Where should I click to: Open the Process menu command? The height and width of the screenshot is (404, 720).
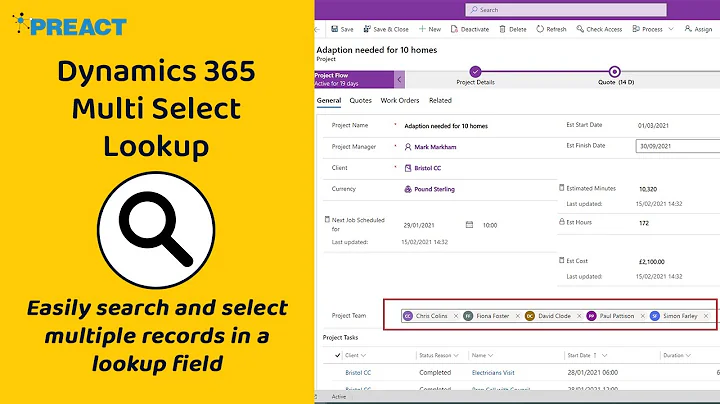[x=647, y=29]
